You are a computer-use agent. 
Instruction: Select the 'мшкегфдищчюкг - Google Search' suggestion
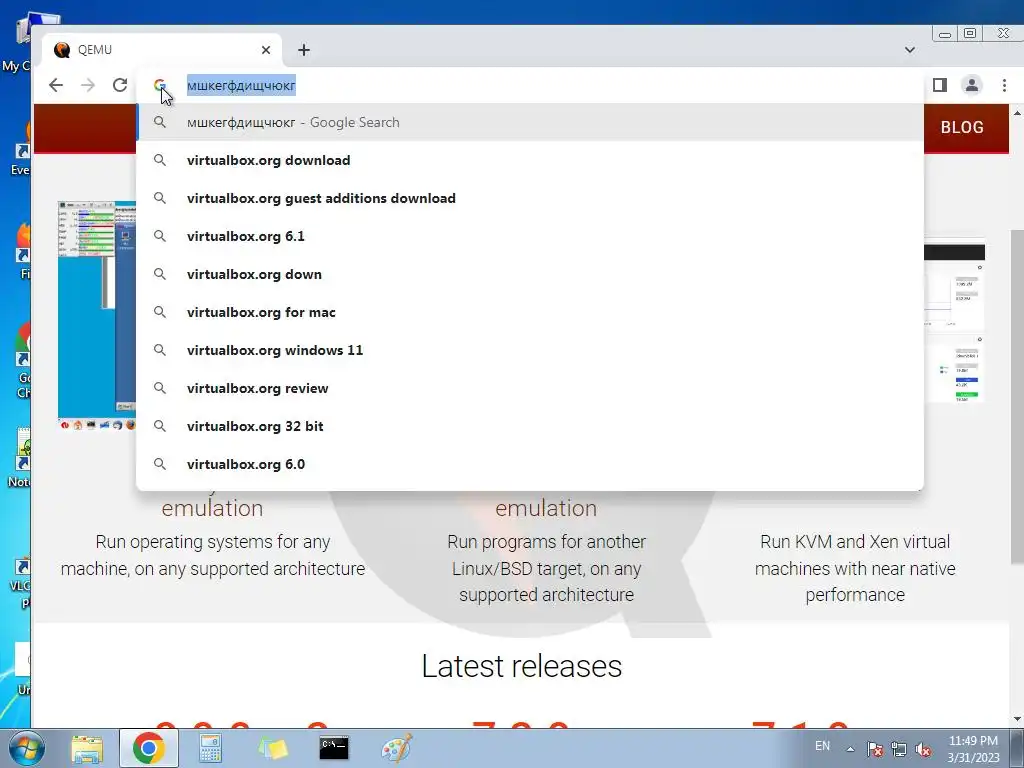coord(530,122)
